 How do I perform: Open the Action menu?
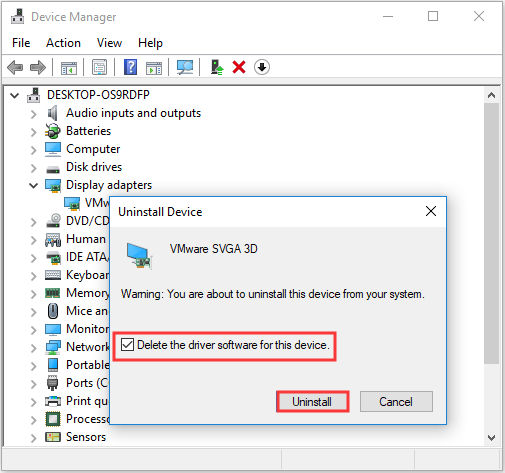[63, 43]
